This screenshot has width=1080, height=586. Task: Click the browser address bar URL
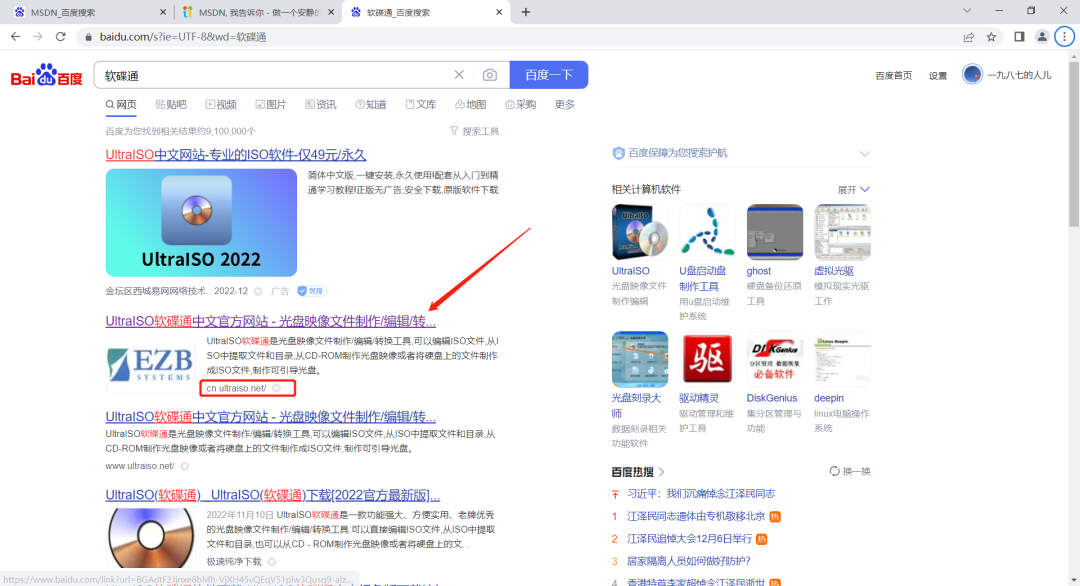[183, 36]
